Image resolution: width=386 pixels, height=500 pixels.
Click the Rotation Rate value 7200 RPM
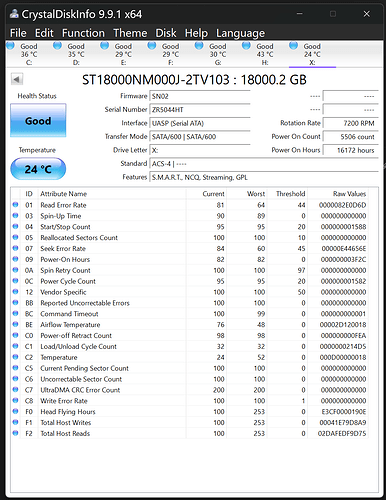(351, 123)
